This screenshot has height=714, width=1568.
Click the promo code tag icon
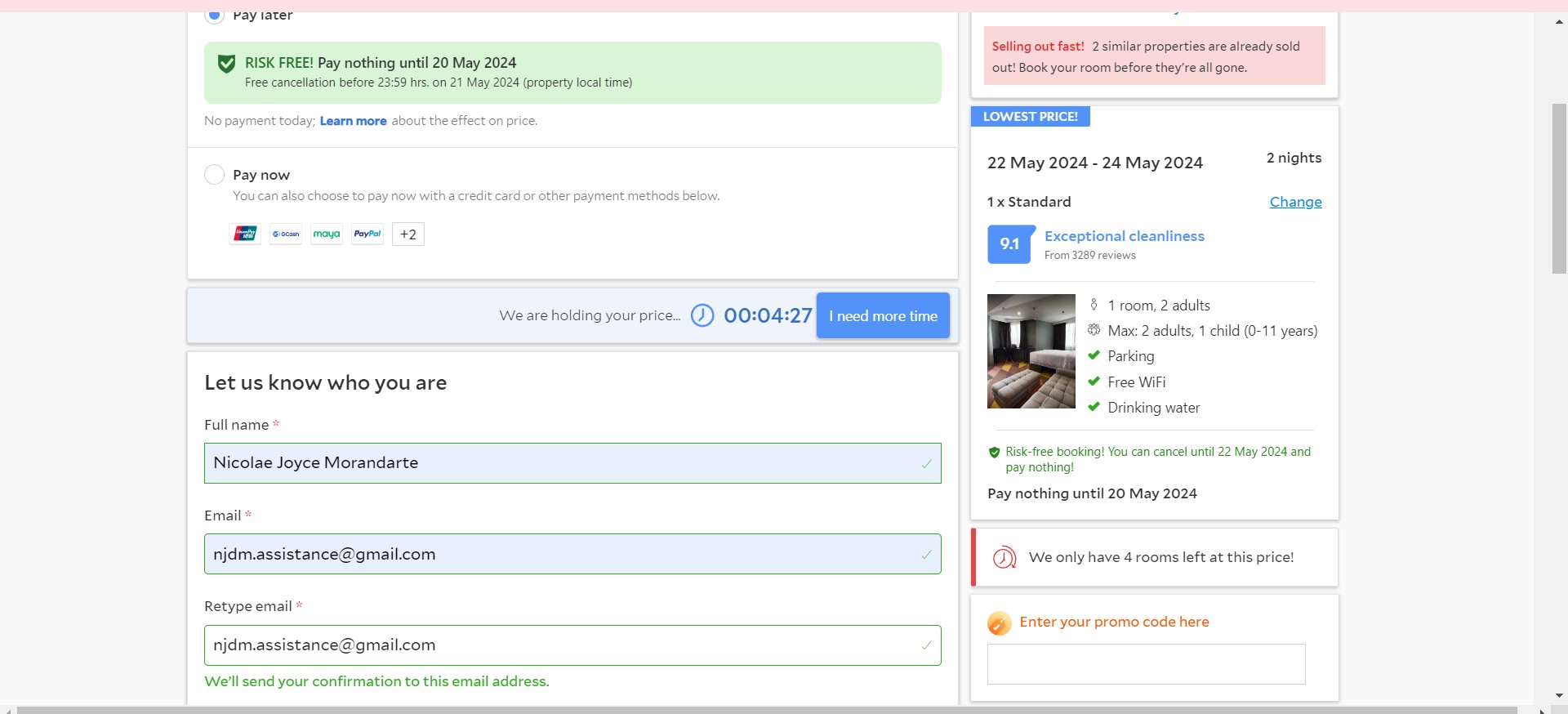point(999,623)
